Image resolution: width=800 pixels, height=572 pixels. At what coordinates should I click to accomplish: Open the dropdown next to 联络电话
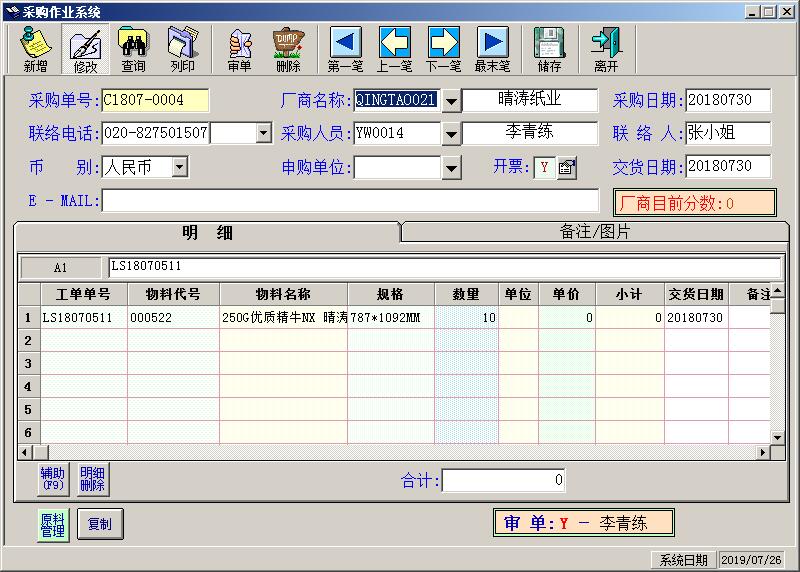(263, 133)
